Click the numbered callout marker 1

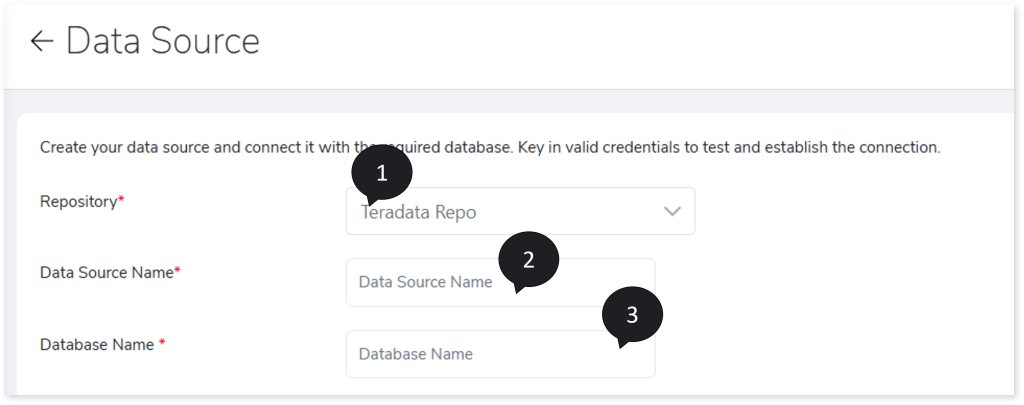click(381, 173)
